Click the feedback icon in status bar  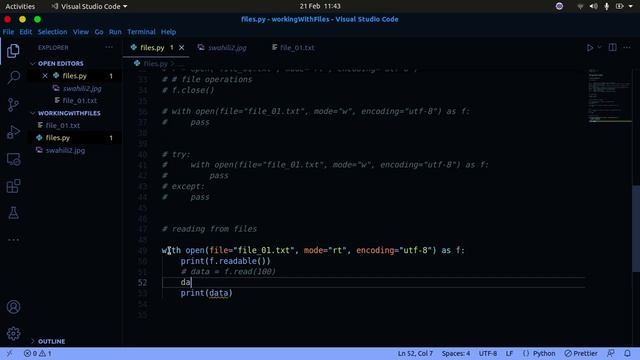(611, 353)
